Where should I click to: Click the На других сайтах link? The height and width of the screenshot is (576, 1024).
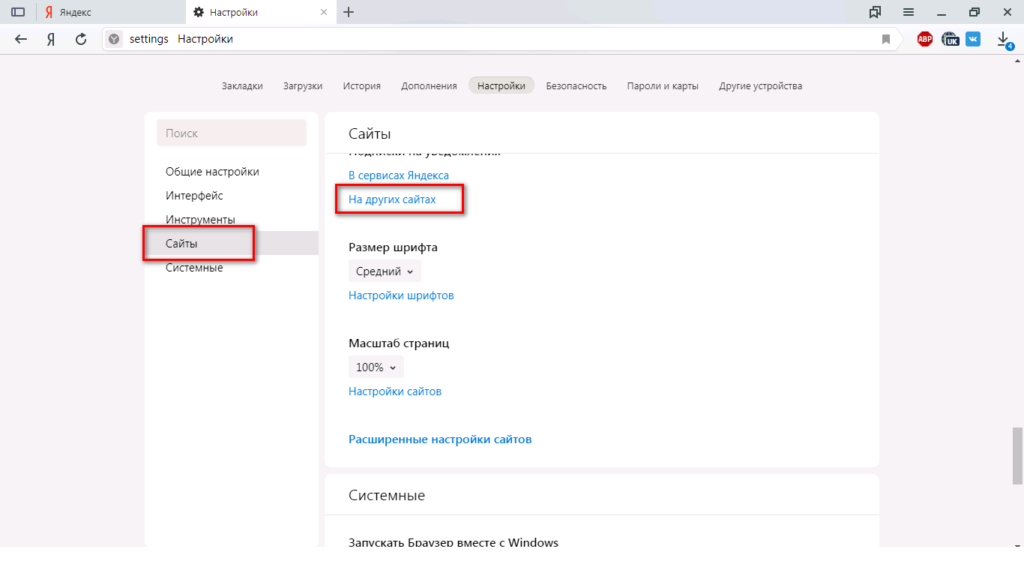392,200
